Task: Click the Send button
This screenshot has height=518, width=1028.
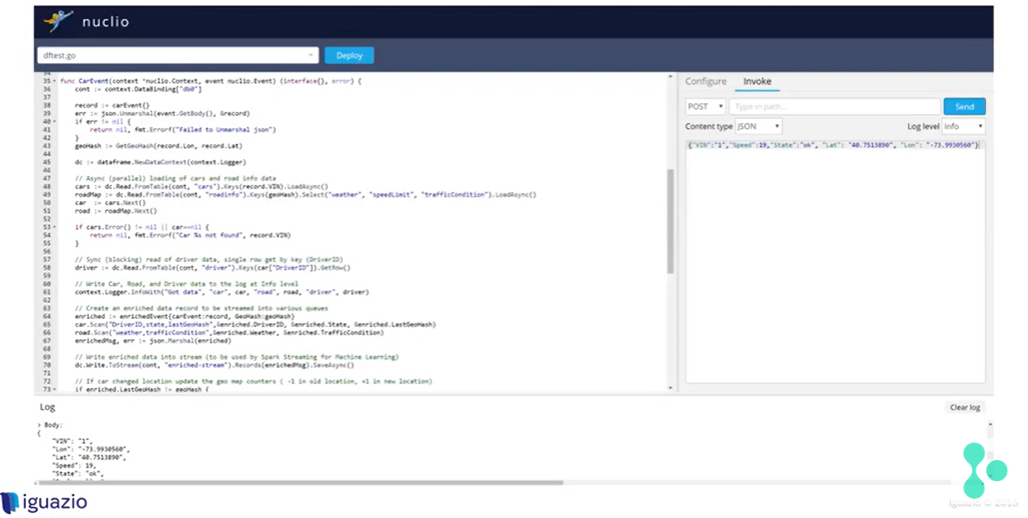Action: pyautogui.click(x=964, y=106)
